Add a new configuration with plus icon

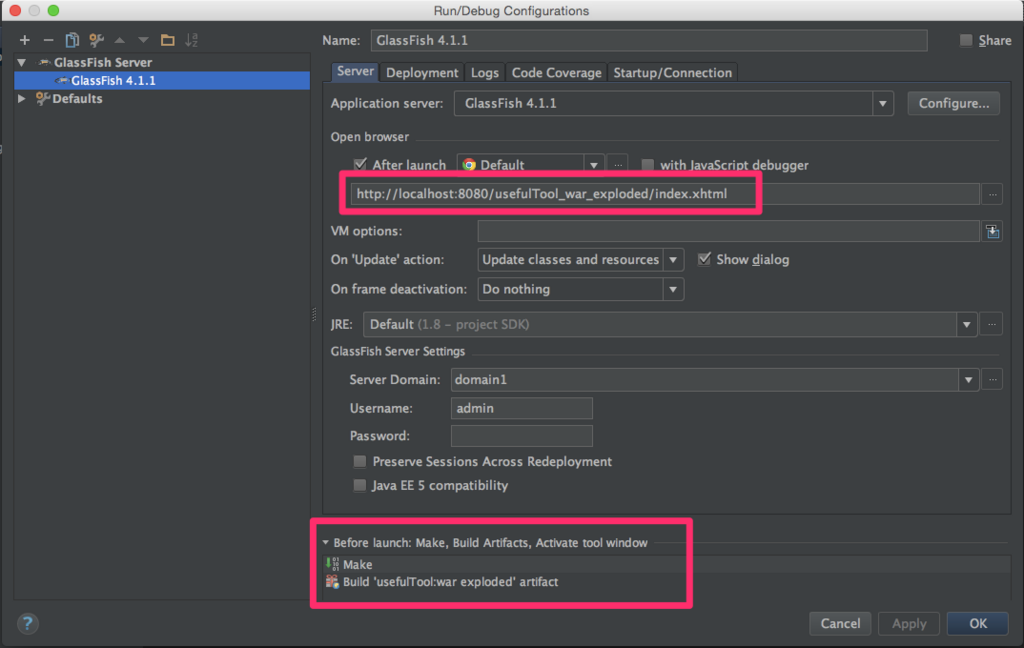click(x=25, y=40)
